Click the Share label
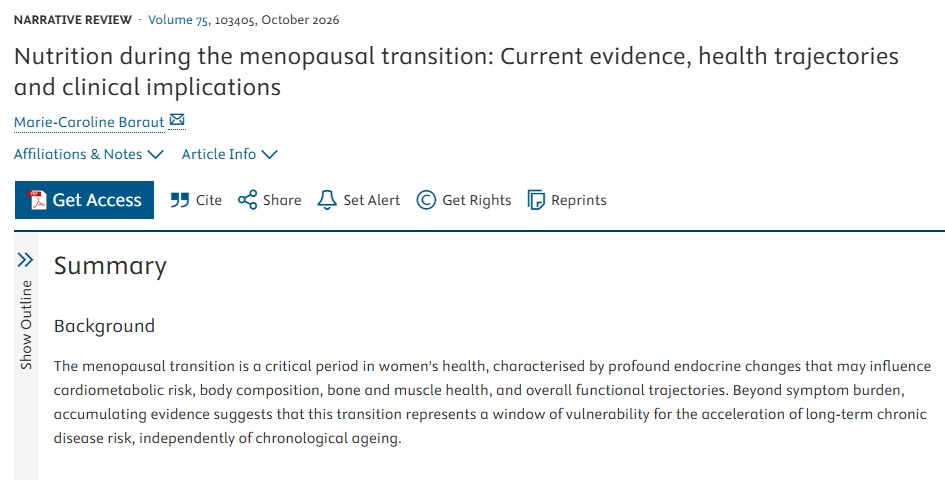 [x=282, y=200]
